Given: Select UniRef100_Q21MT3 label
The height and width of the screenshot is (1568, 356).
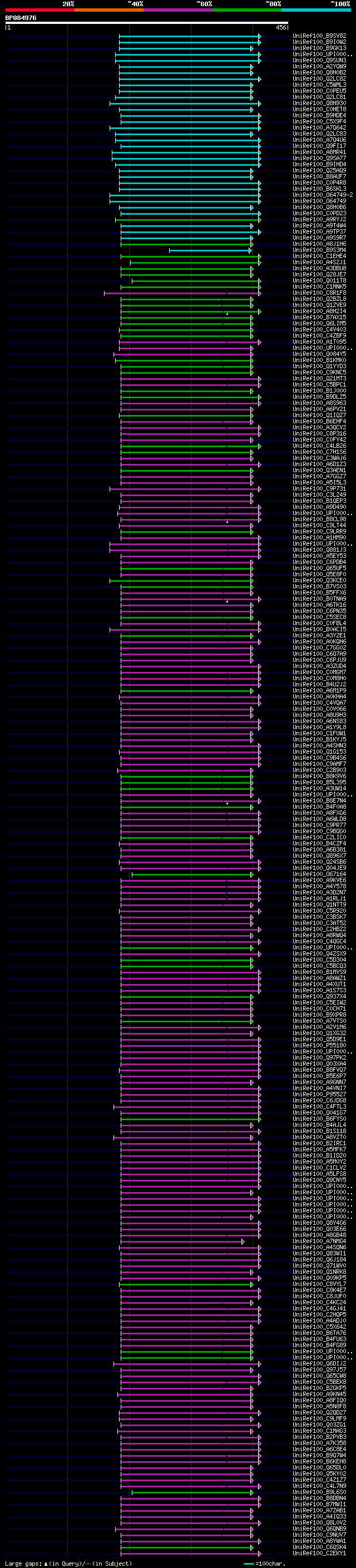Looking at the screenshot, I should 319,379.
